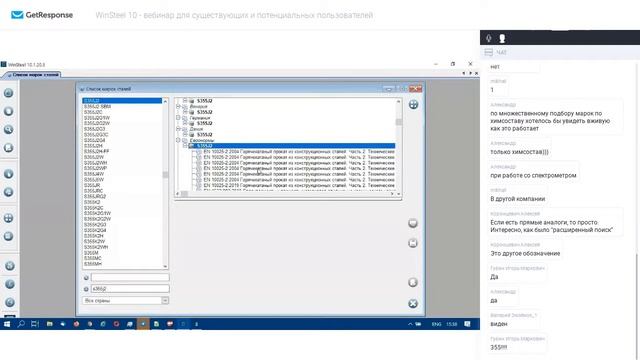Toggle the S355J2 expander under Дания
Viewport: 640px width, 360px height.
185,134
